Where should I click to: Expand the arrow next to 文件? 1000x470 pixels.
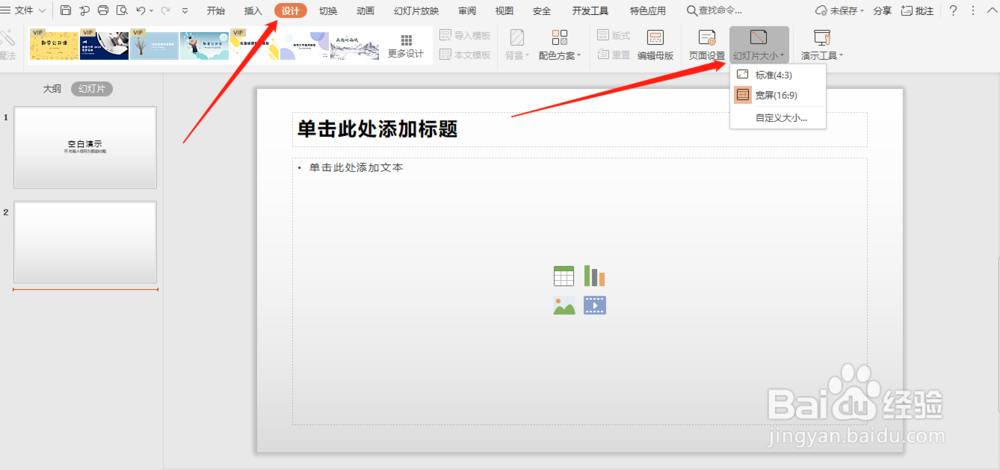click(x=42, y=11)
